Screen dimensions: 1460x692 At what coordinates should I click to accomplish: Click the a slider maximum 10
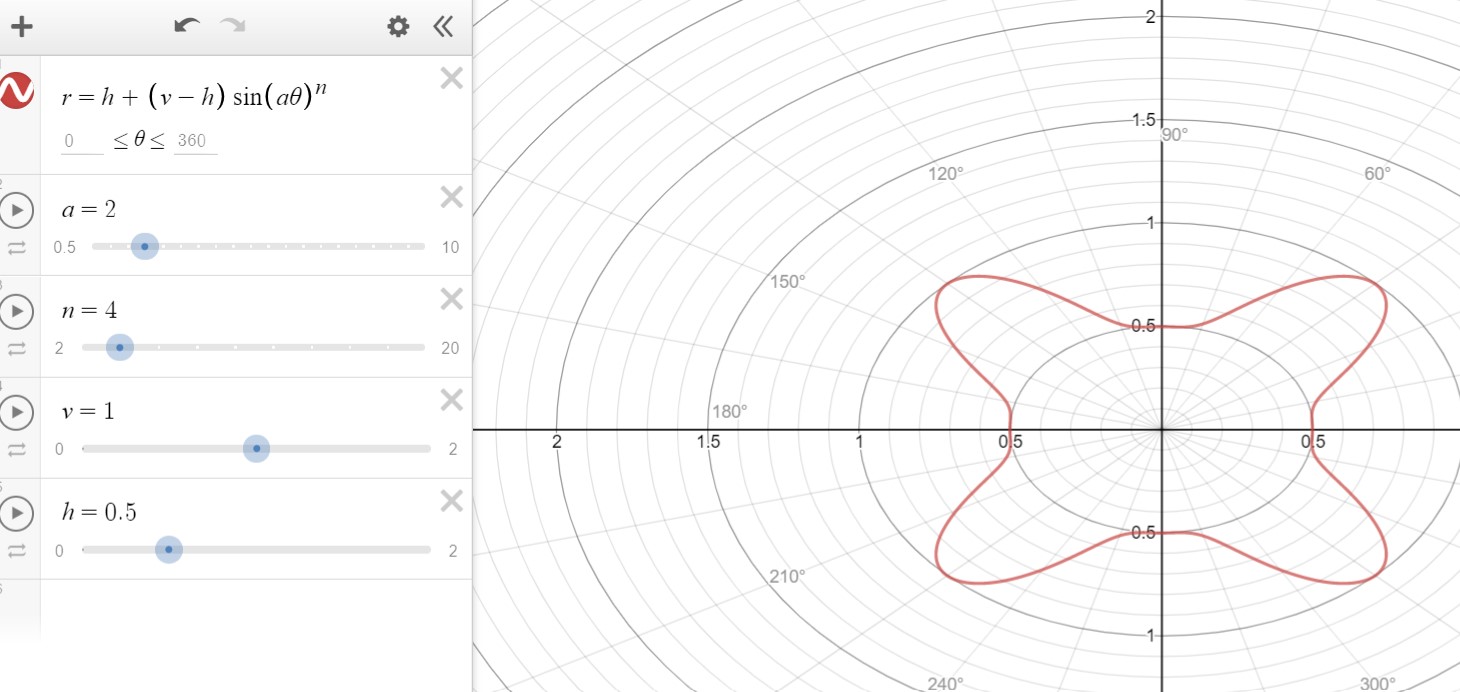click(450, 248)
